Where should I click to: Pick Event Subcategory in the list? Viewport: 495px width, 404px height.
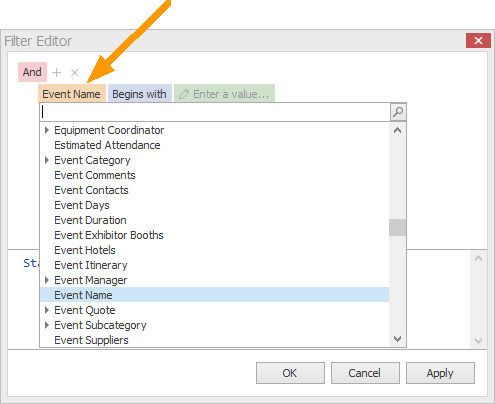(214, 325)
